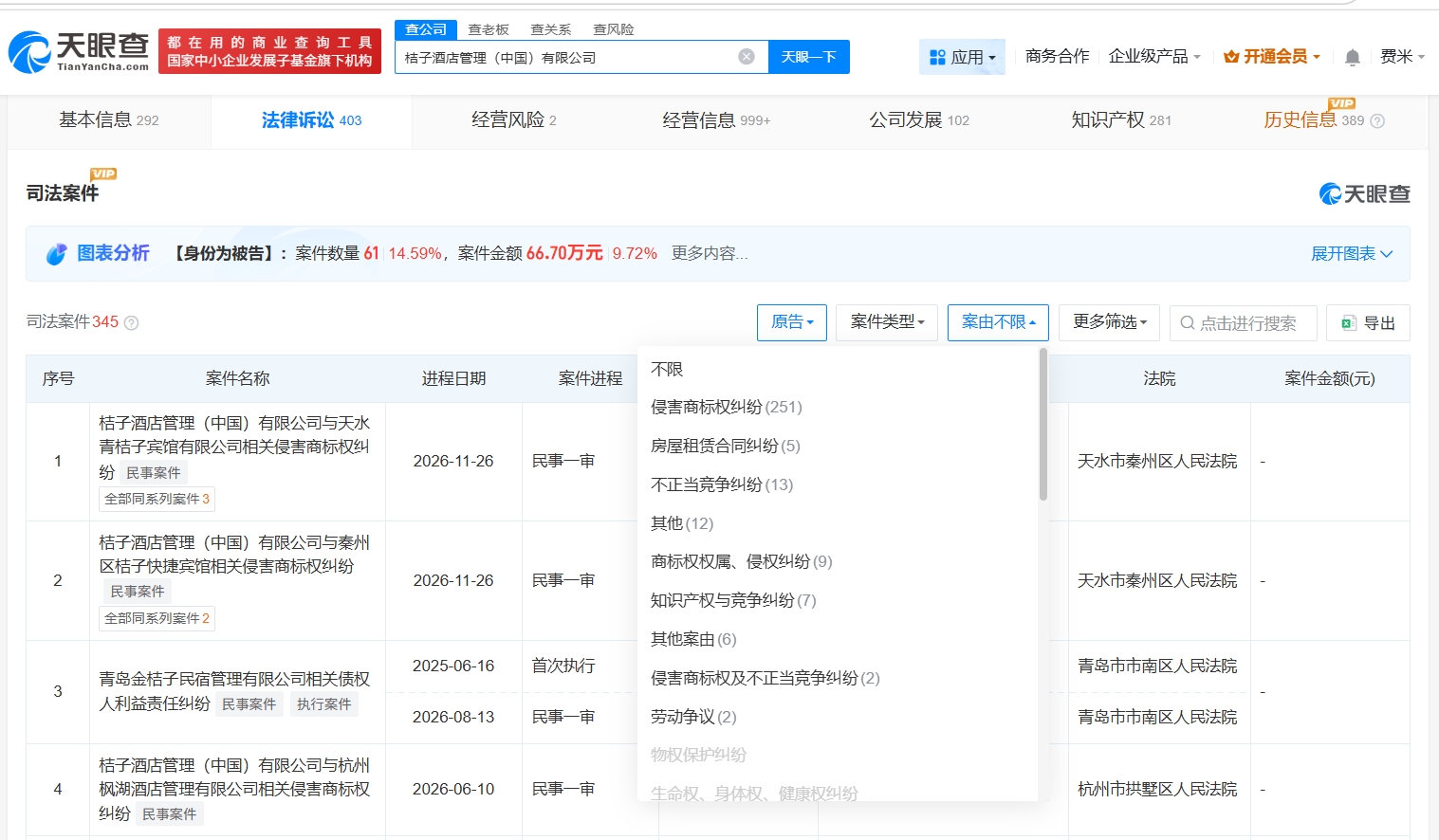Switch to the 查公司 search tab

click(x=426, y=29)
